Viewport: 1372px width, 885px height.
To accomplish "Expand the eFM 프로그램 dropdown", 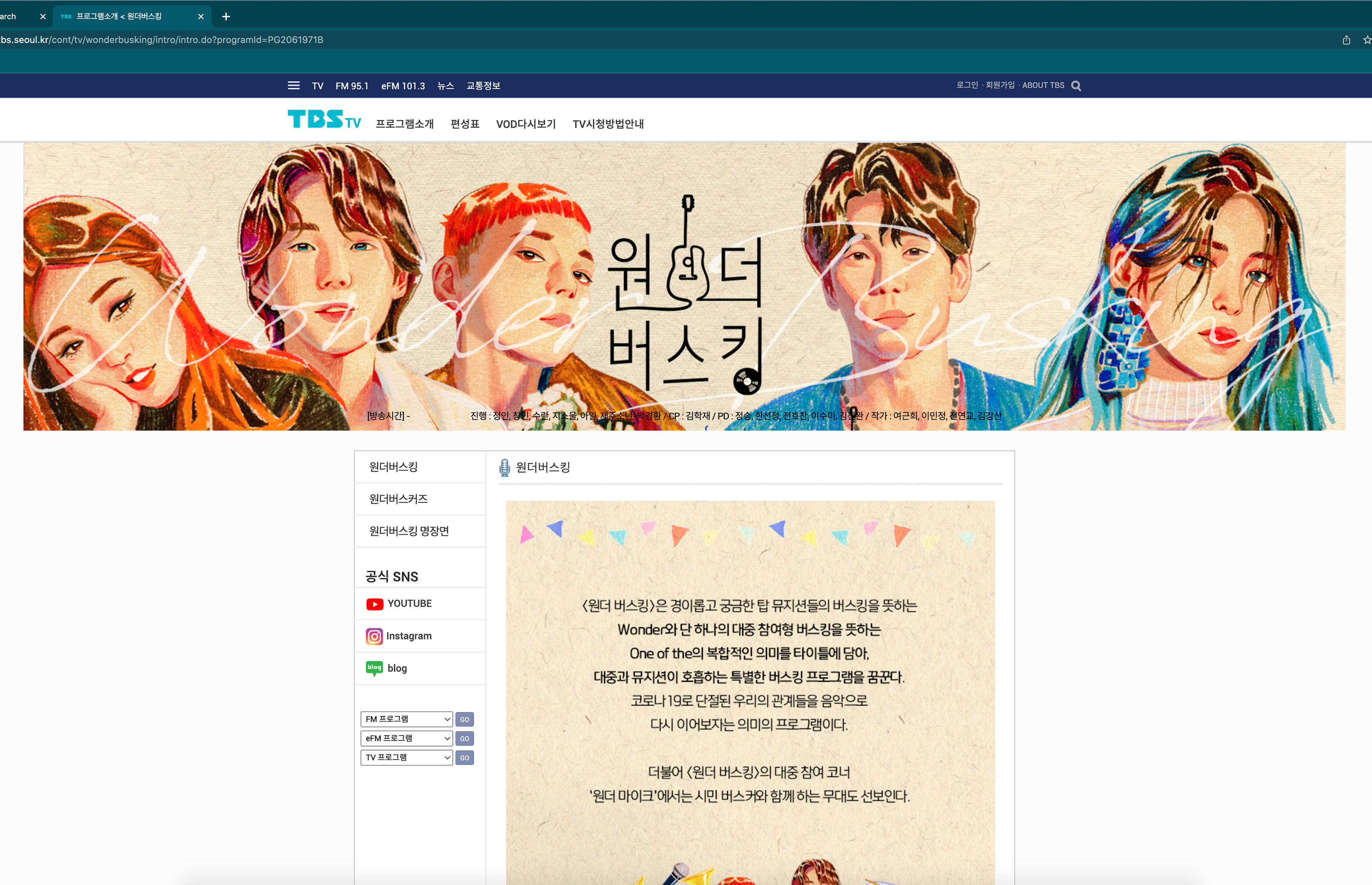I will 407,738.
